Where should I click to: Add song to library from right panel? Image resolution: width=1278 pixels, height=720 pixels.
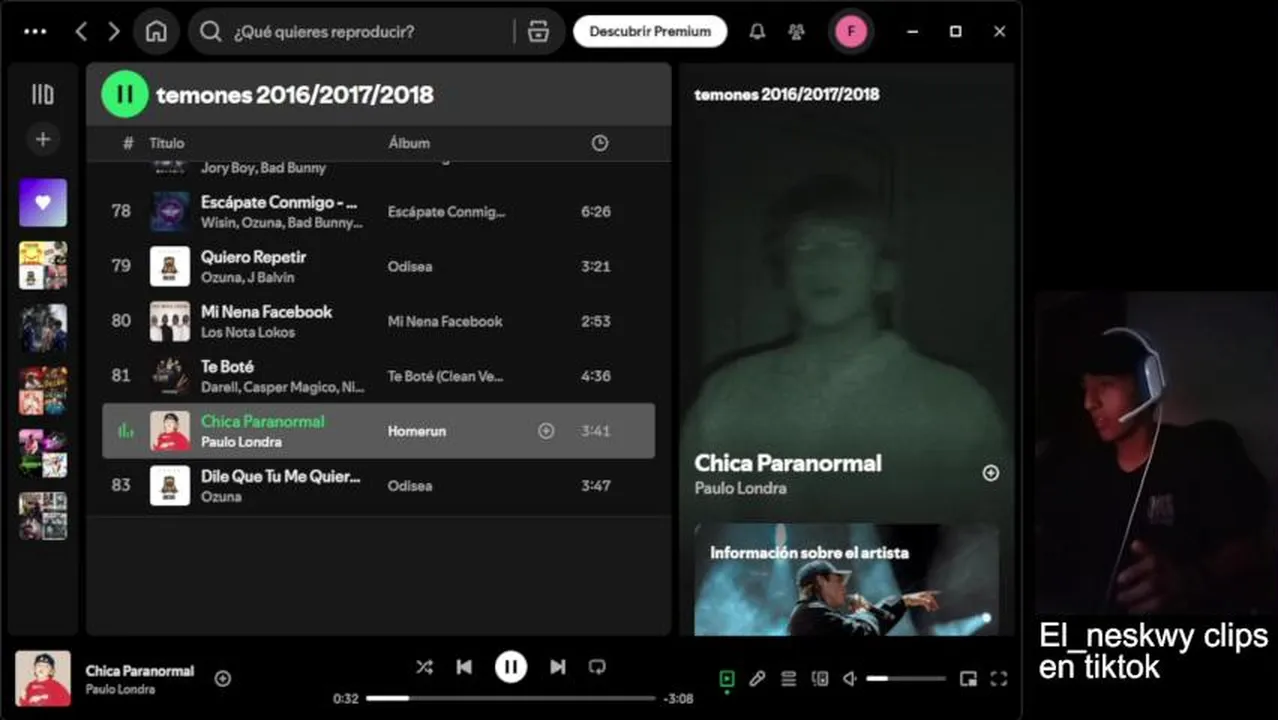[991, 473]
